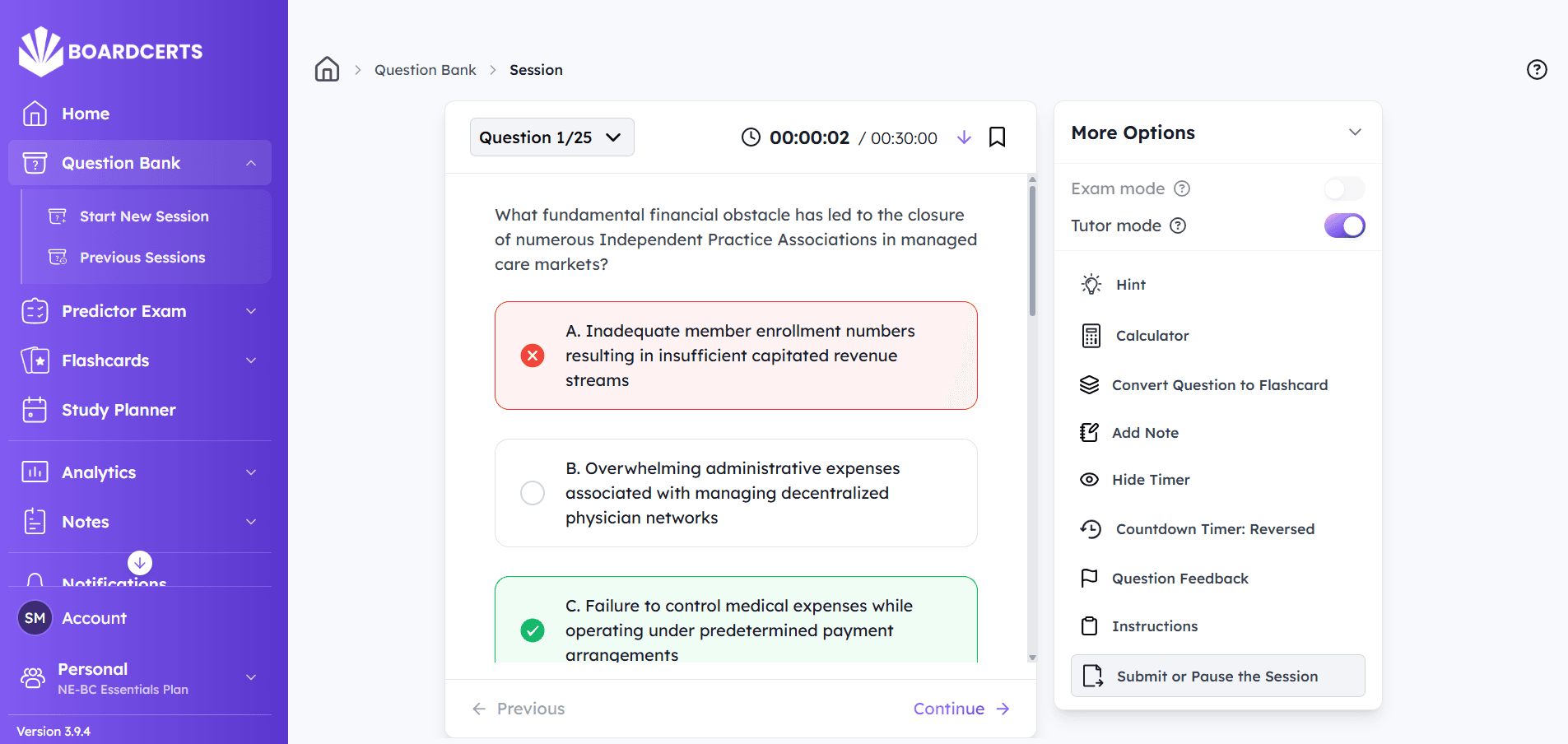Go to Study Planner in sidebar
Image resolution: width=1568 pixels, height=744 pixels.
pyautogui.click(x=119, y=410)
